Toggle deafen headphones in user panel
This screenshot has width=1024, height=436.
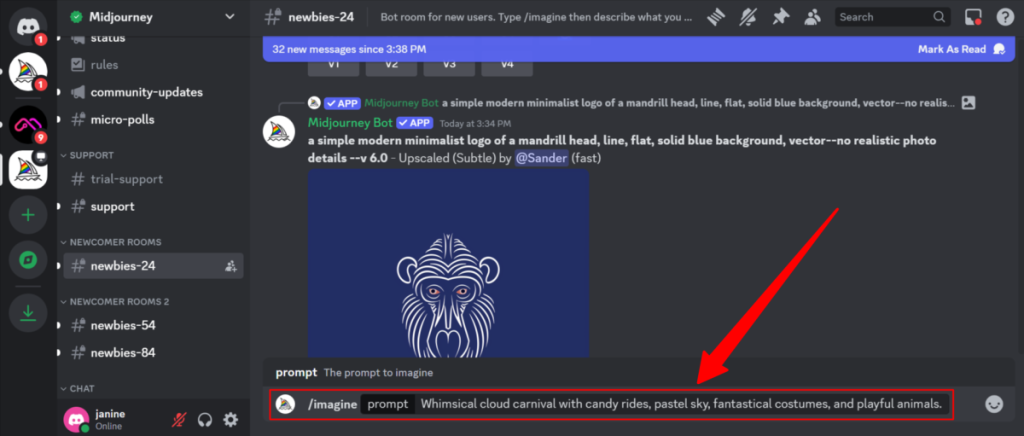click(x=206, y=420)
